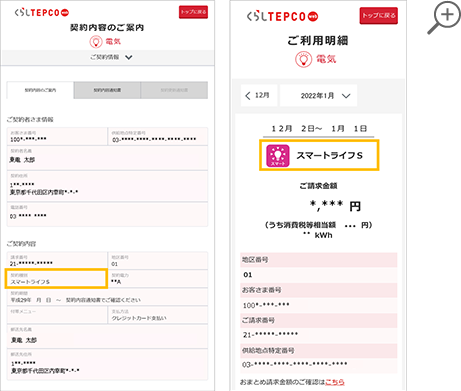Click the zoom-in magnifier icon
Viewport: 461px width, 391px height.
tap(444, 17)
